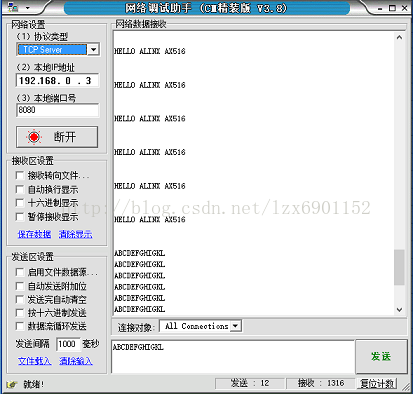Click the 接收 : 1316 received counter
Screen dimensions: 413x394
click(x=321, y=383)
